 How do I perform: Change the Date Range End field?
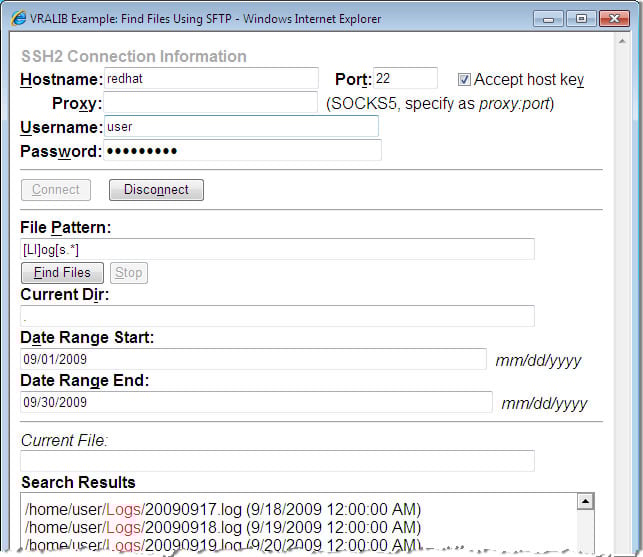click(x=256, y=402)
